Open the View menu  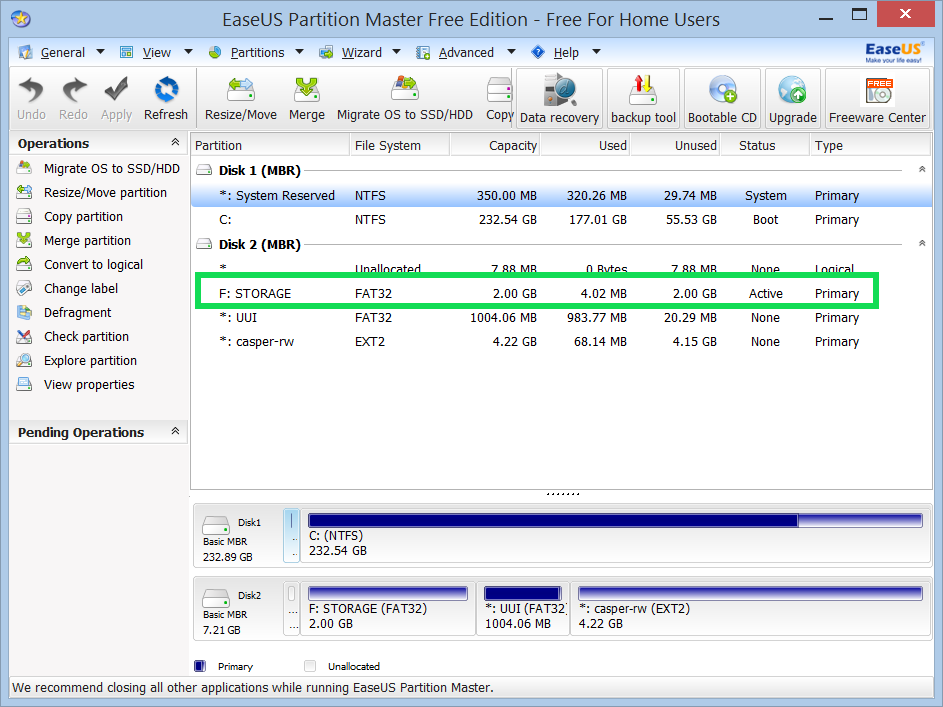click(x=156, y=53)
